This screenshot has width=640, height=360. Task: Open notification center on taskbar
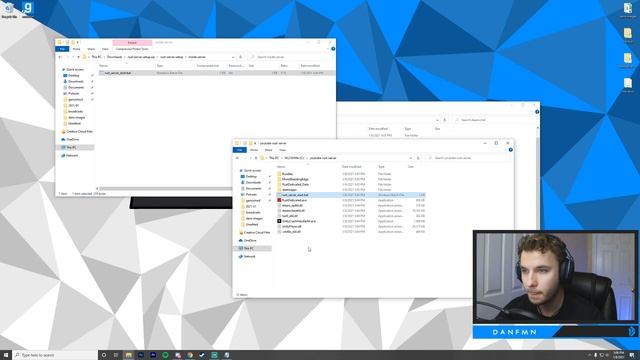pyautogui.click(x=632, y=355)
